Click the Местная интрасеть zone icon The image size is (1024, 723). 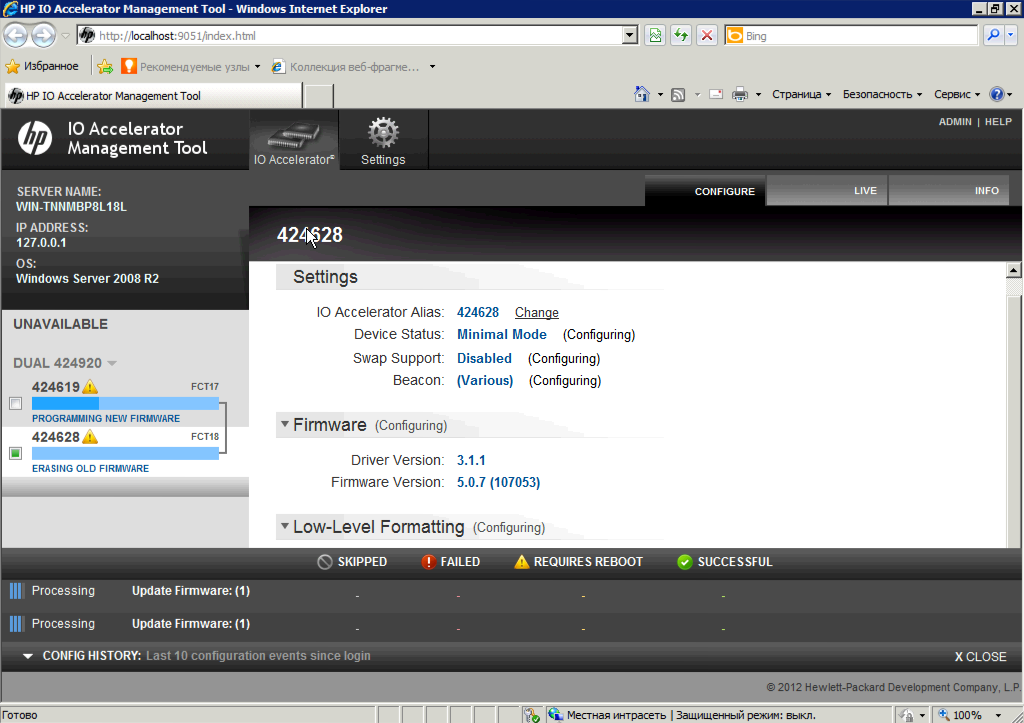point(555,715)
